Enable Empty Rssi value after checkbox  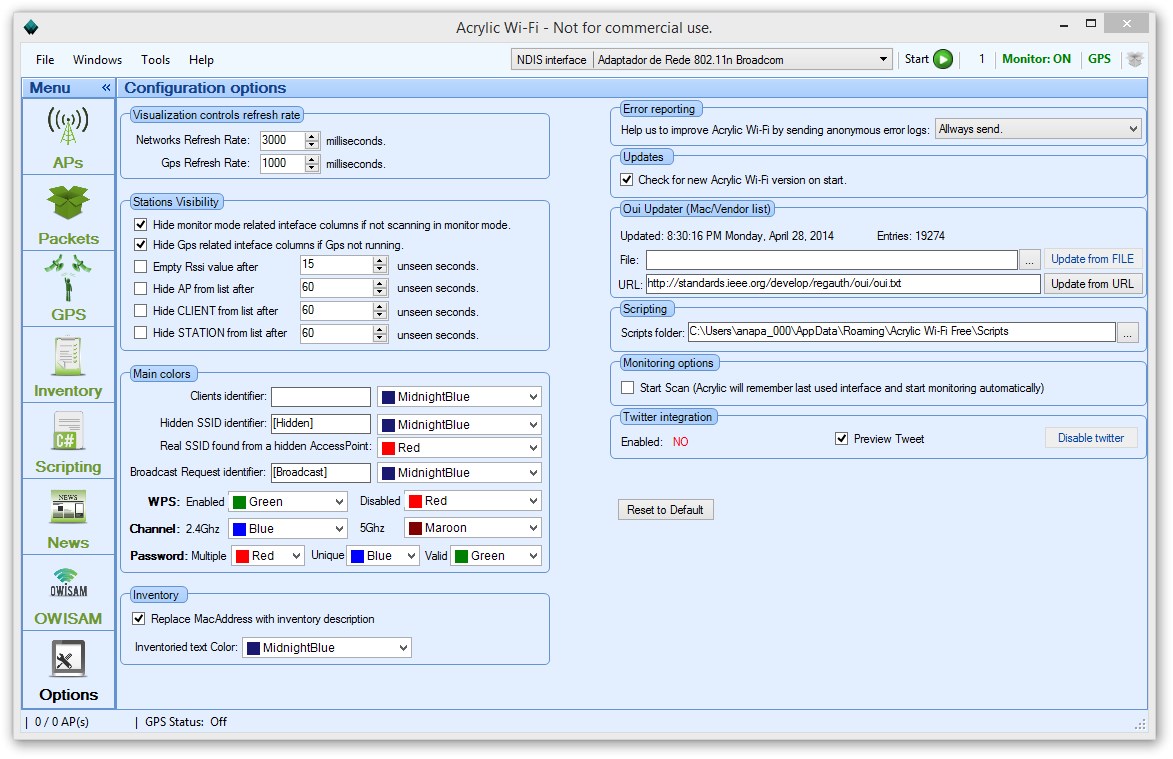(x=141, y=266)
